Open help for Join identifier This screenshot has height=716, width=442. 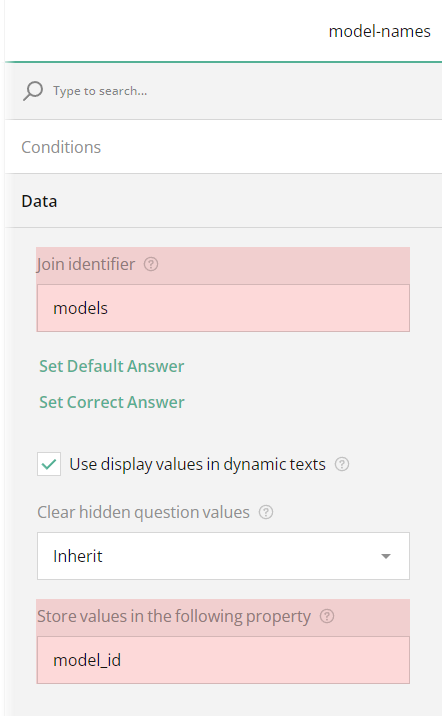pyautogui.click(x=151, y=264)
